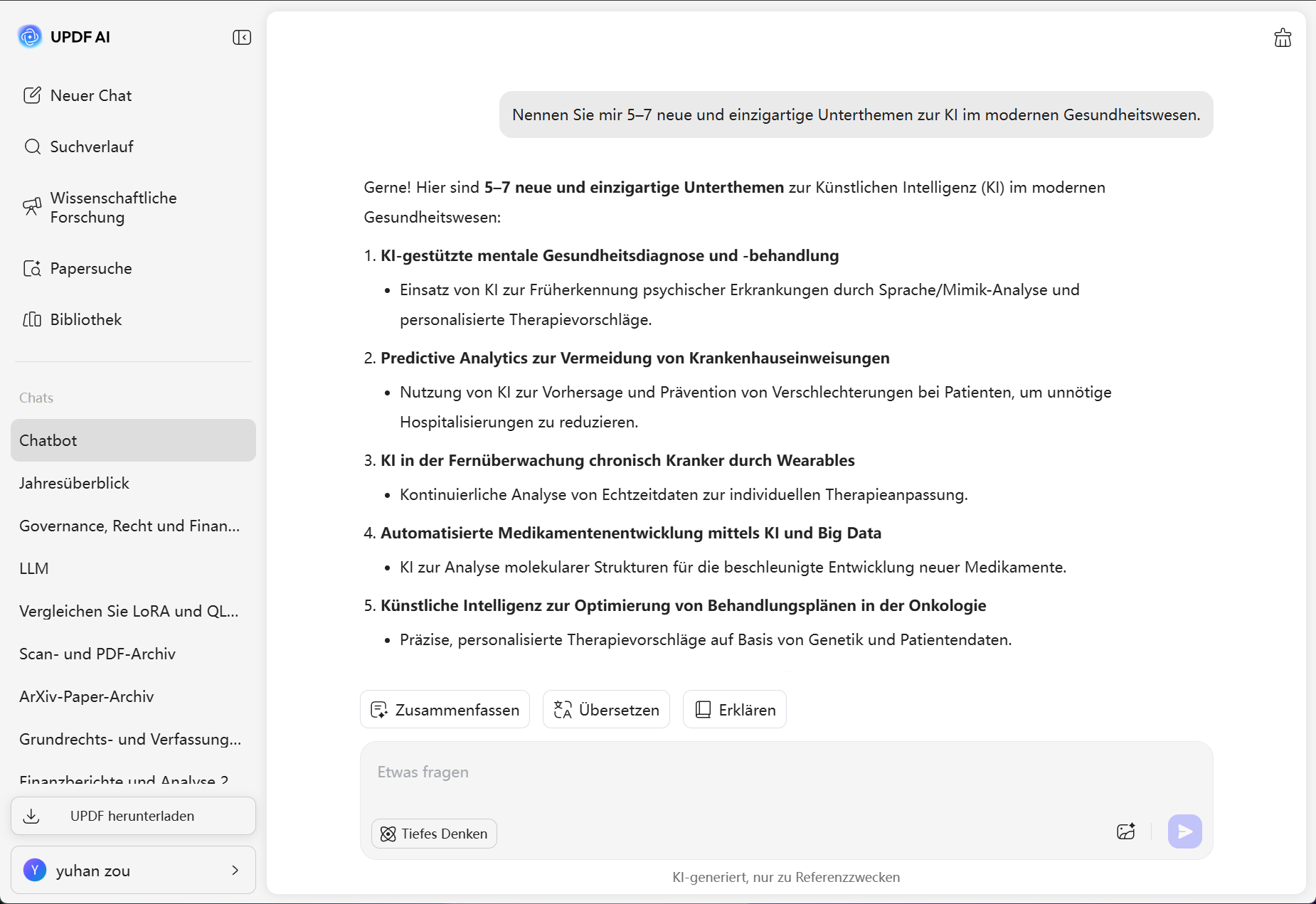Open the ArXiv-Paper-Archiv chat
This screenshot has width=1316, height=904.
pos(133,696)
